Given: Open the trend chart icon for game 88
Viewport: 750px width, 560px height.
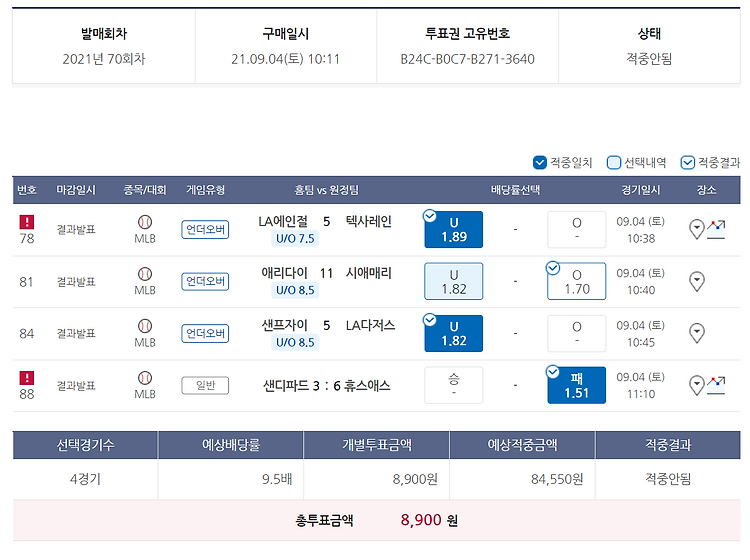Looking at the screenshot, I should (716, 385).
